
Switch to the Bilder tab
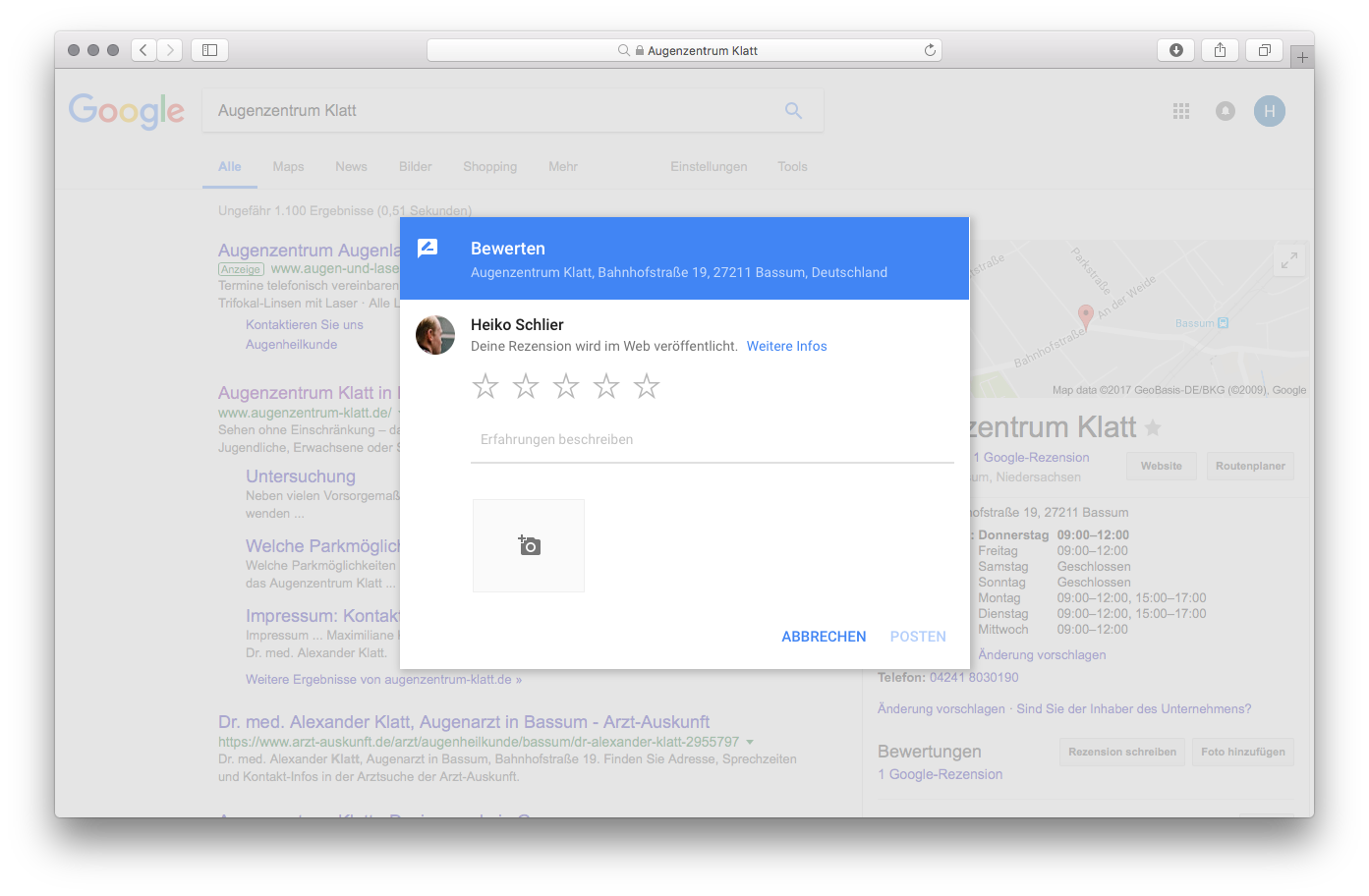(416, 167)
